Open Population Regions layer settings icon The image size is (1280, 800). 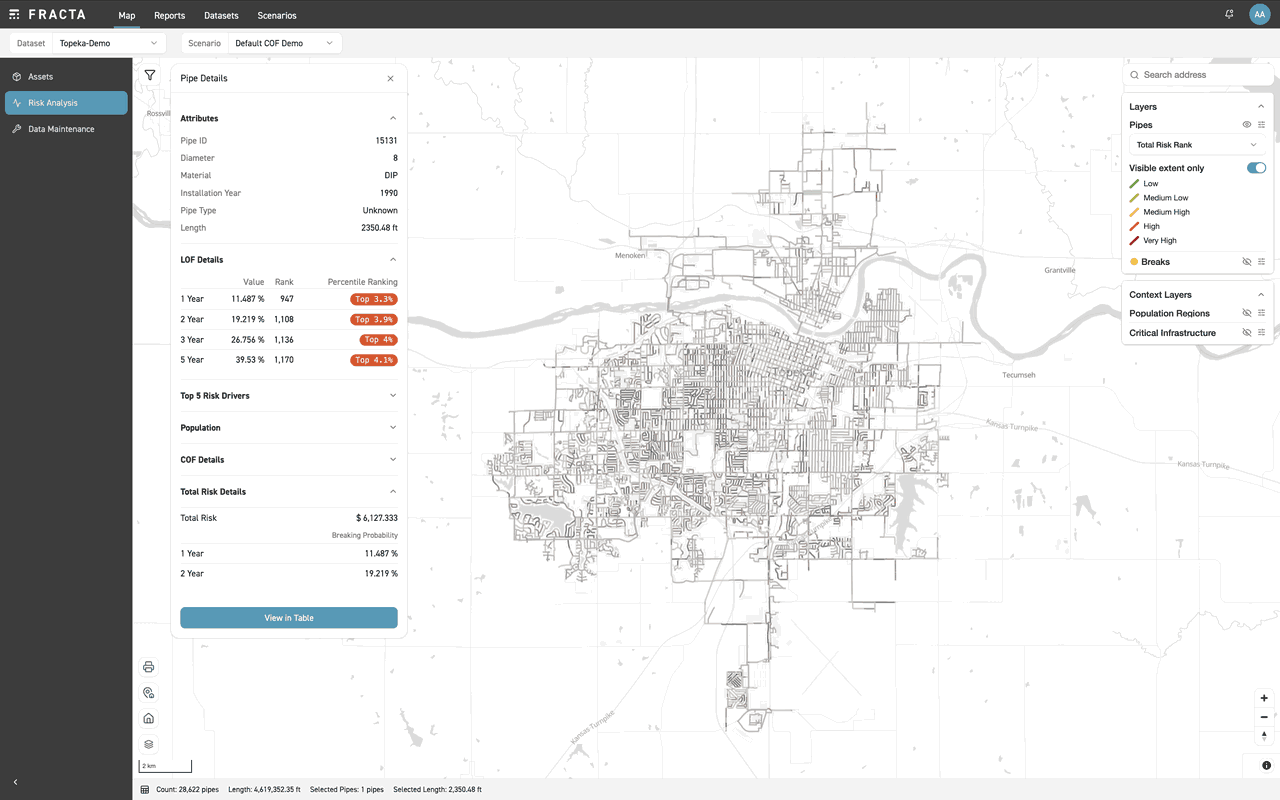[1262, 313]
